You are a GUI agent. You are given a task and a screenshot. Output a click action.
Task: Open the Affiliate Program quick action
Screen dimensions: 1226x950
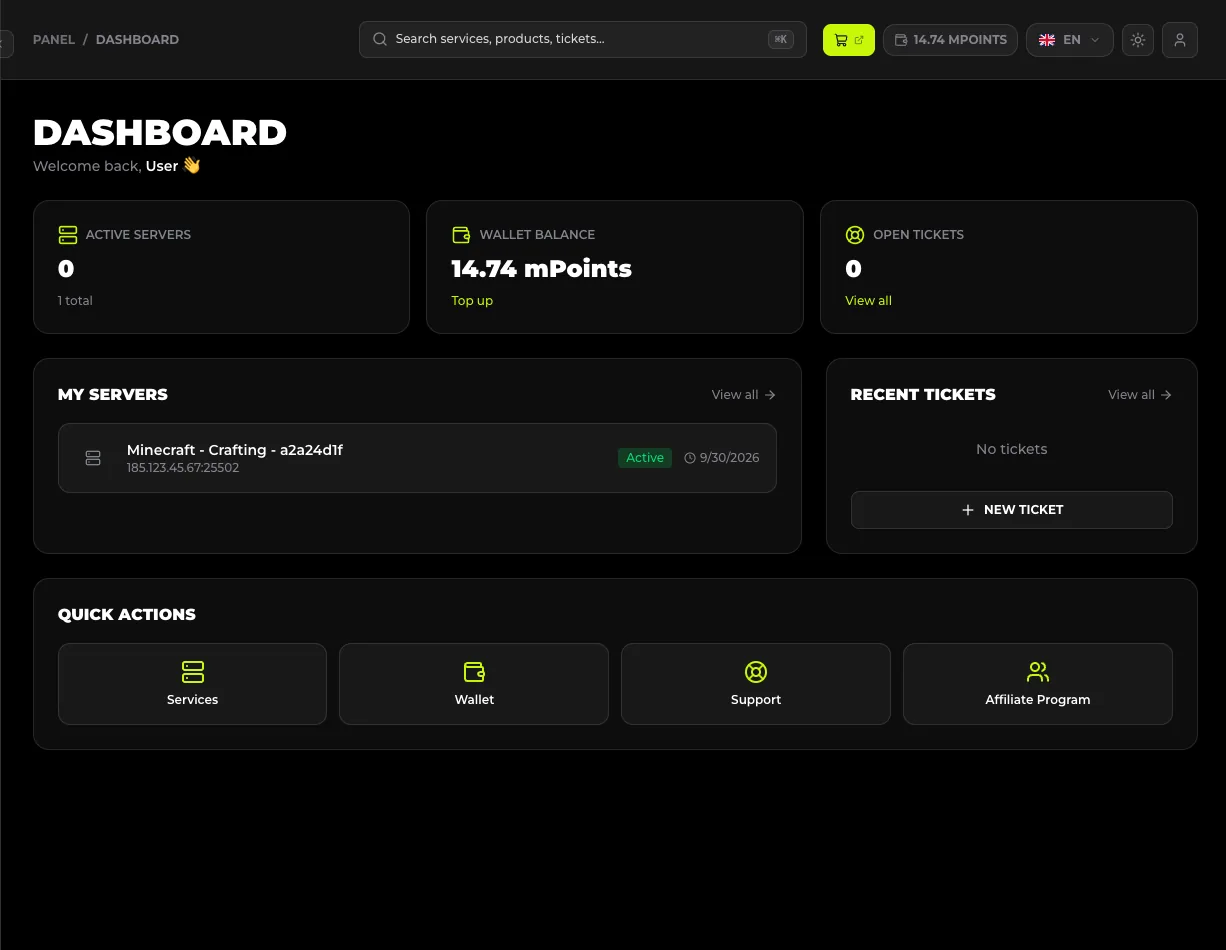1038,684
